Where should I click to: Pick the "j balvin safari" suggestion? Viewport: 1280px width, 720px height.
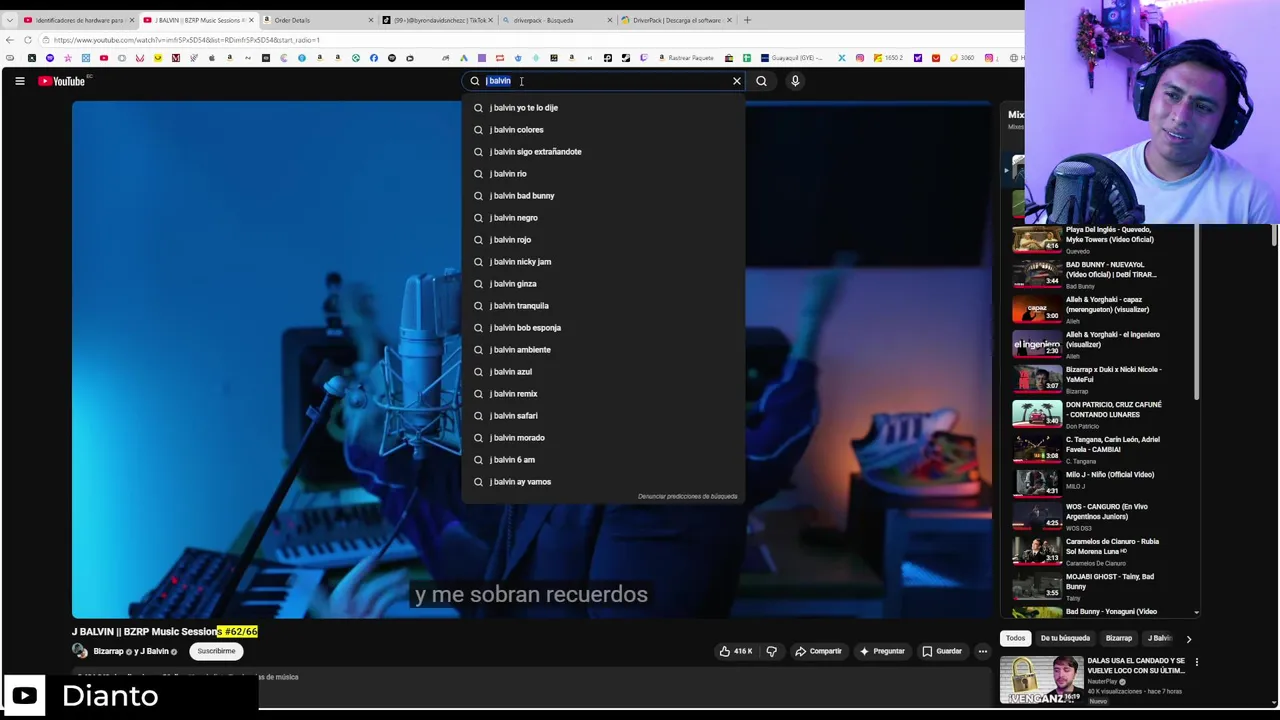click(604, 416)
